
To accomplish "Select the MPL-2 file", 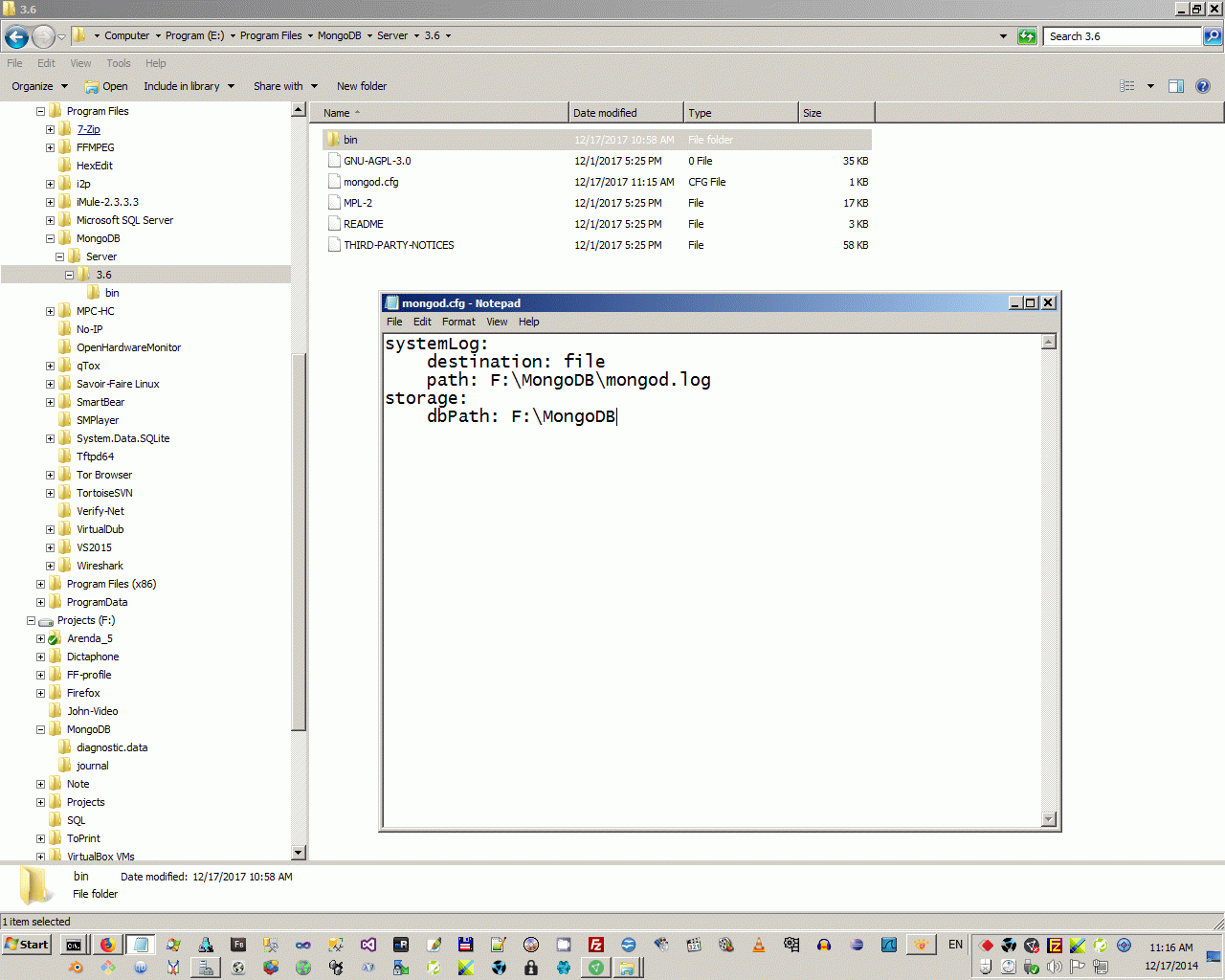I will (x=358, y=203).
